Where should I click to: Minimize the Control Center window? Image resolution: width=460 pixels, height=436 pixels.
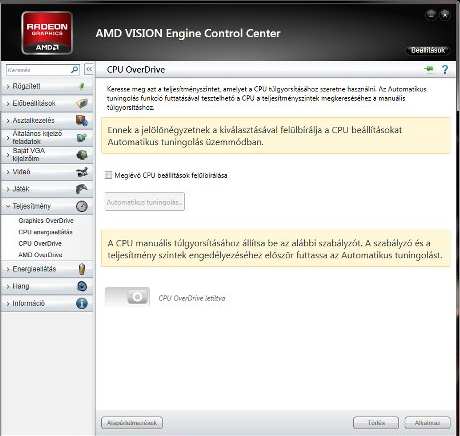(431, 14)
